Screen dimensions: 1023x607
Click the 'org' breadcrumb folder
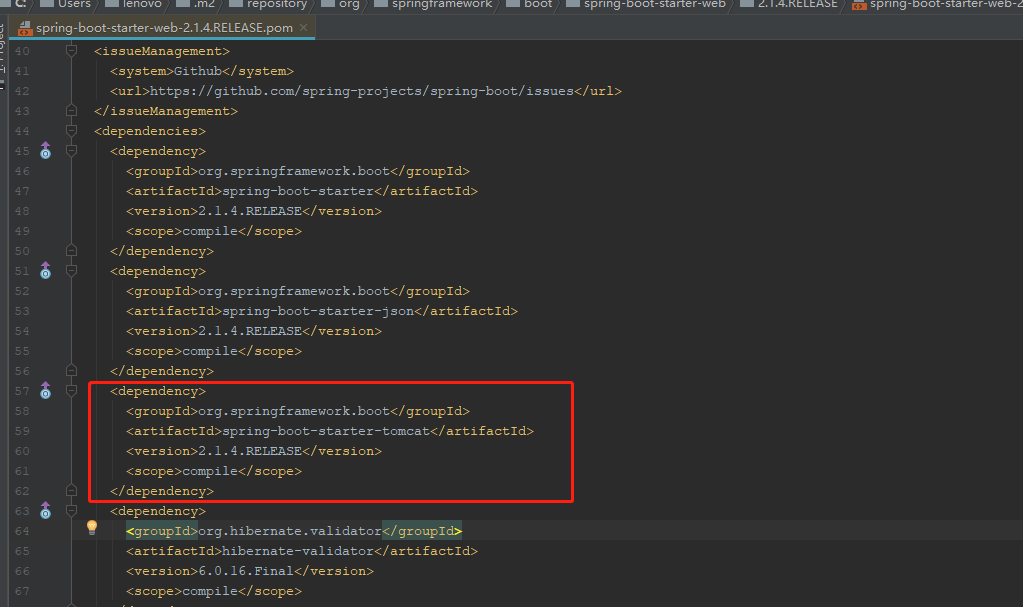tap(341, 4)
